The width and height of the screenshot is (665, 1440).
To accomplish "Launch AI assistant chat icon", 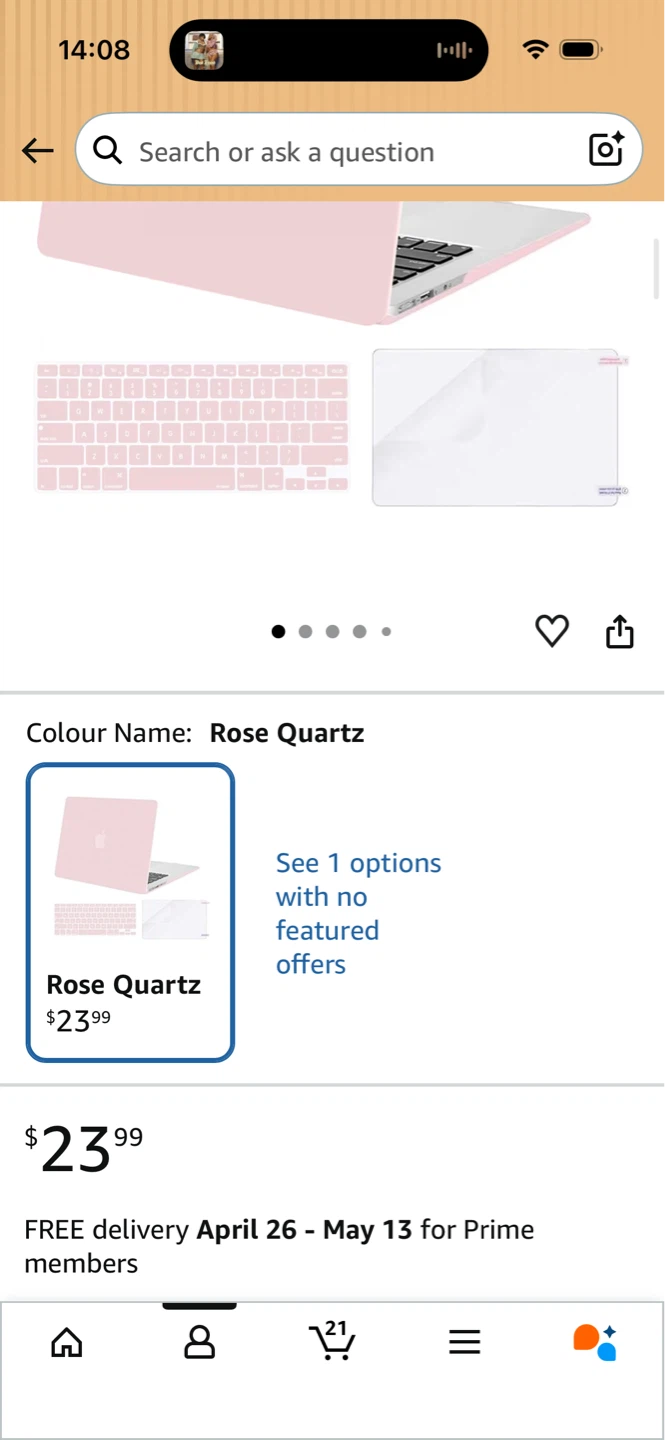I will coord(595,1342).
